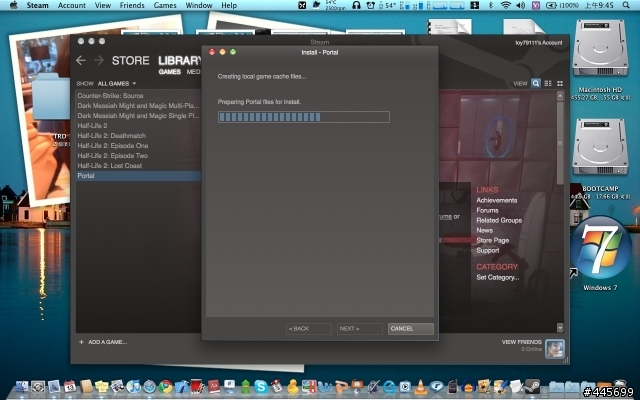The image size is (640, 400).
Task: Select Half-Life 2 in game list
Action: point(138,126)
